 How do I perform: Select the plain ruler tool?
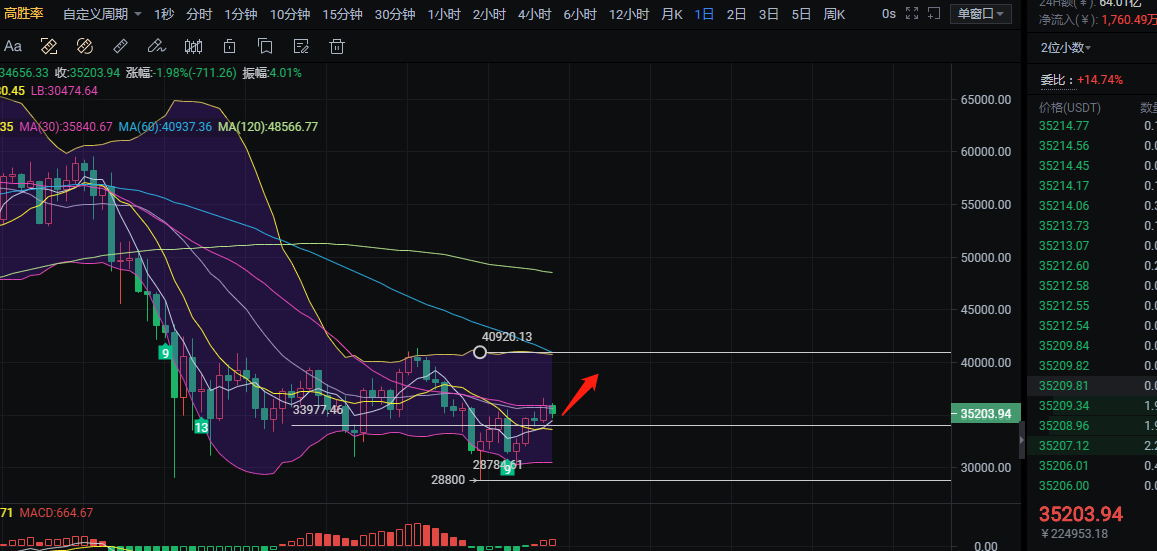[120, 46]
